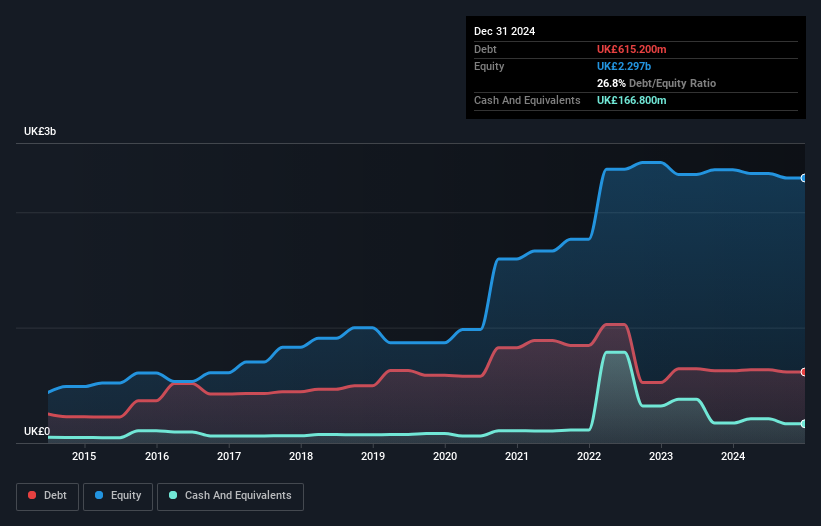The image size is (821, 526).
Task: Click the 2016 x-axis label
Action: pos(157,456)
